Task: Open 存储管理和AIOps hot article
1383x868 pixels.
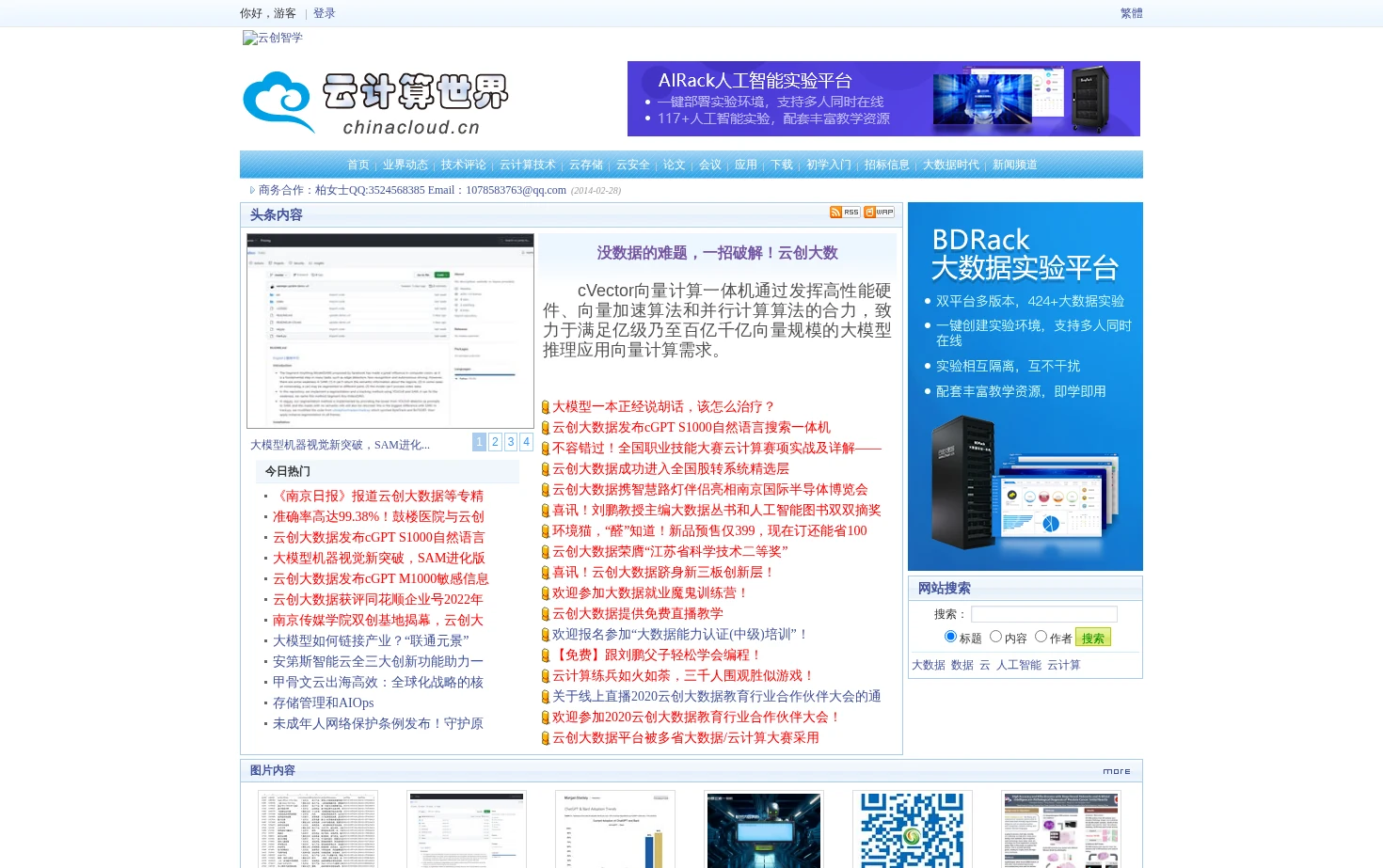Action: (324, 702)
